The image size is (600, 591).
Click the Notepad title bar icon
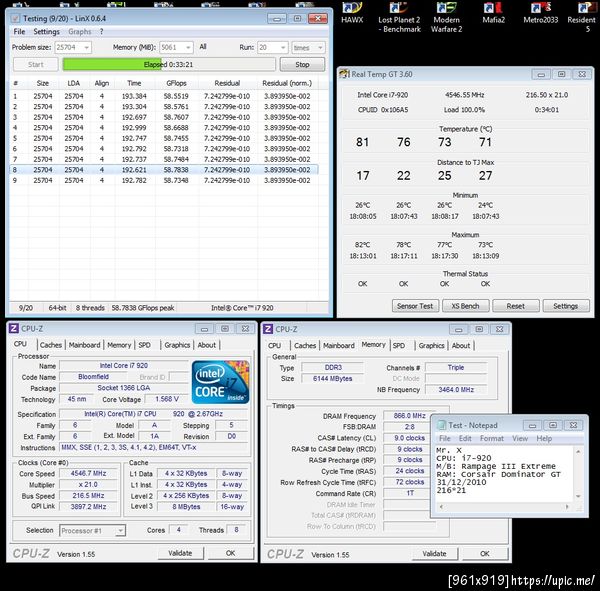[442, 425]
